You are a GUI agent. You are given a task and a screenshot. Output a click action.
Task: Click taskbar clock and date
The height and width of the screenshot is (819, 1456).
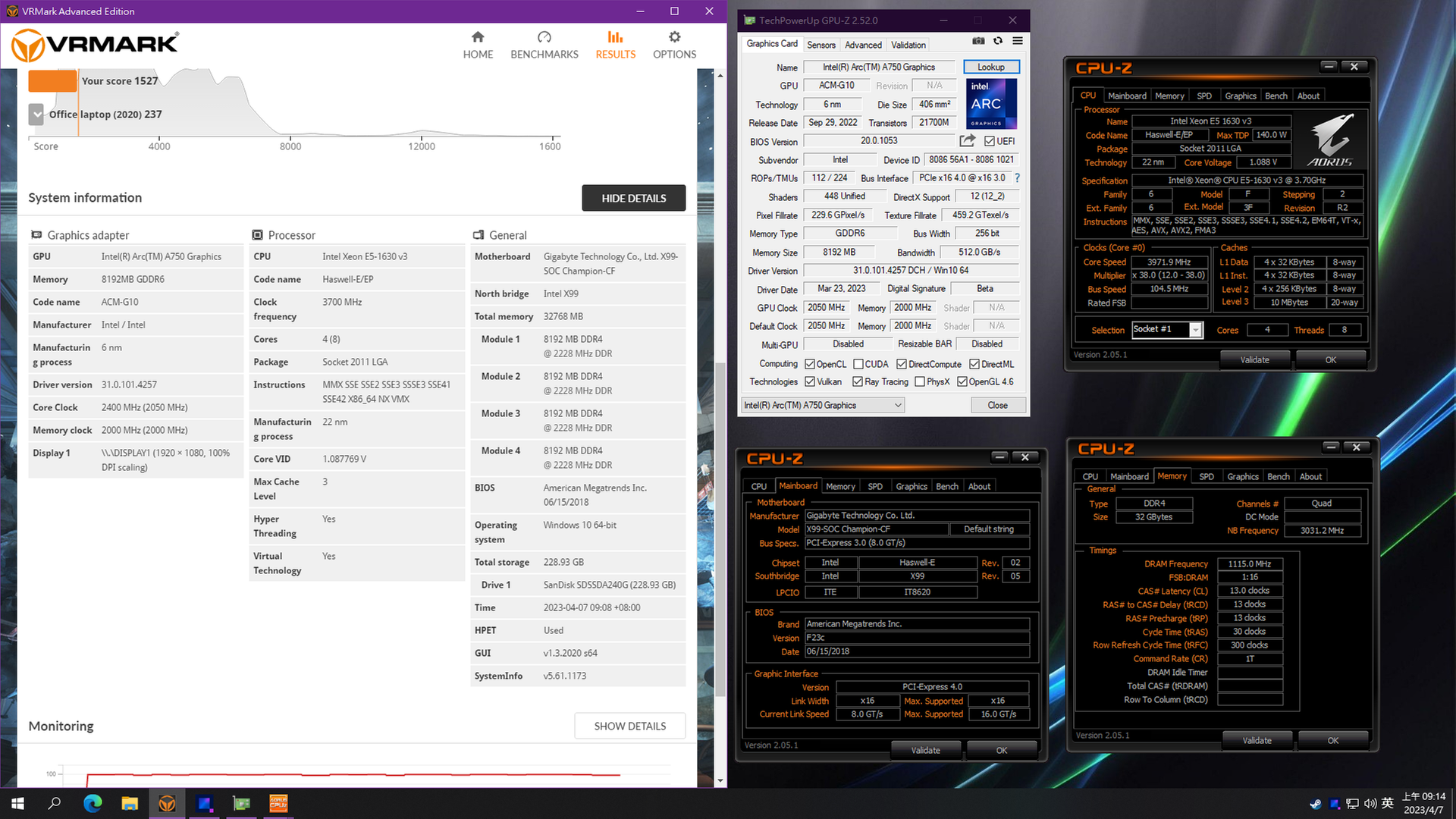tap(1423, 804)
